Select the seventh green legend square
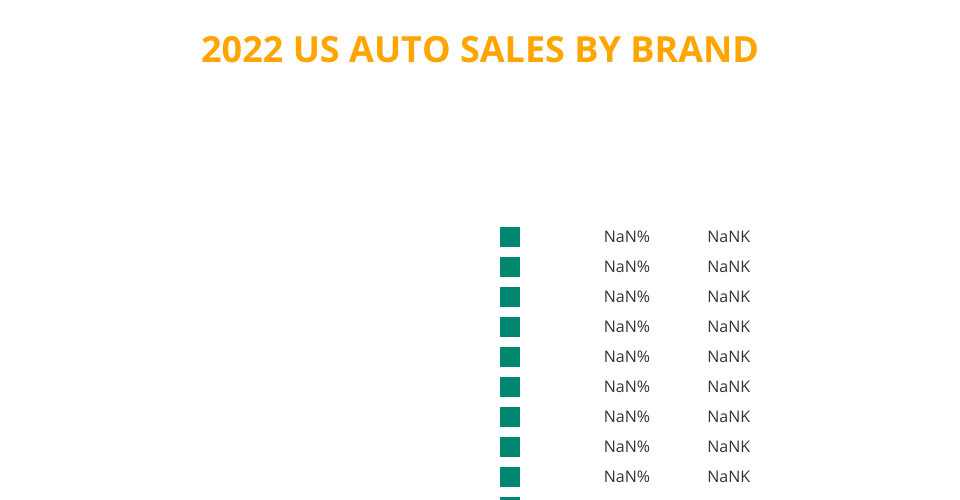Image resolution: width=960 pixels, height=500 pixels. point(510,417)
